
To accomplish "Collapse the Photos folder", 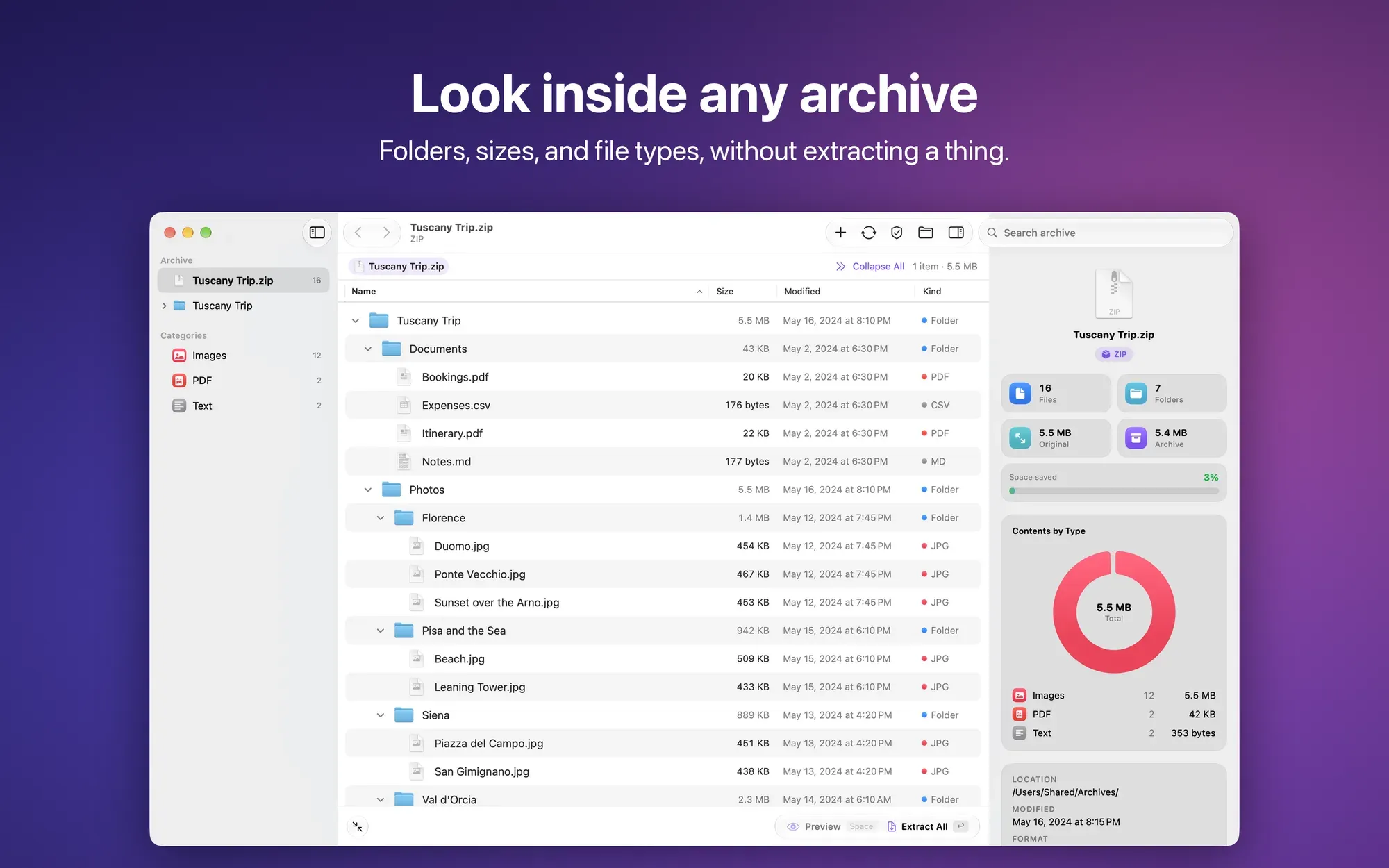I will pyautogui.click(x=368, y=490).
